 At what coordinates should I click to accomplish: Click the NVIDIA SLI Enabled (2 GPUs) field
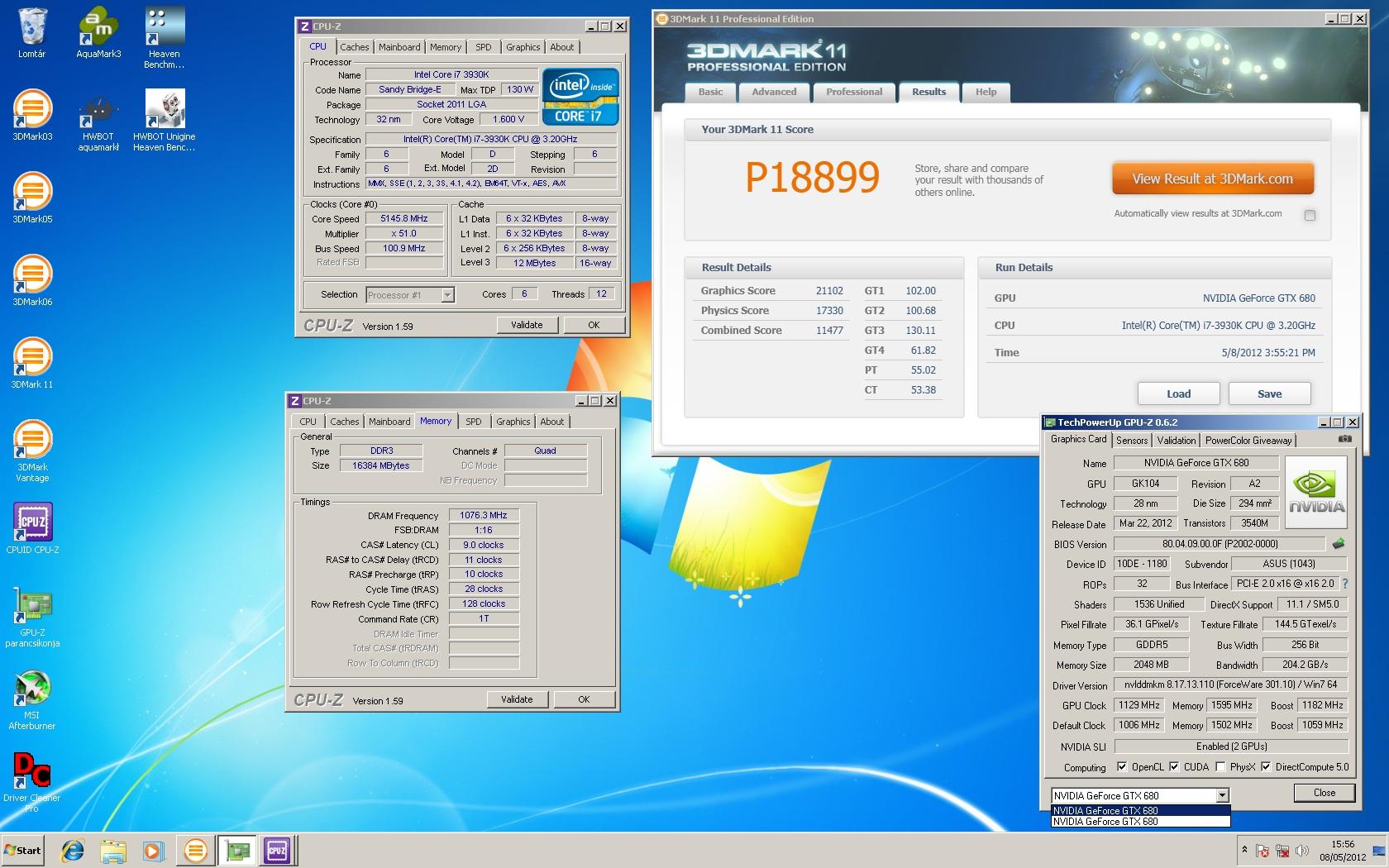(x=1231, y=746)
